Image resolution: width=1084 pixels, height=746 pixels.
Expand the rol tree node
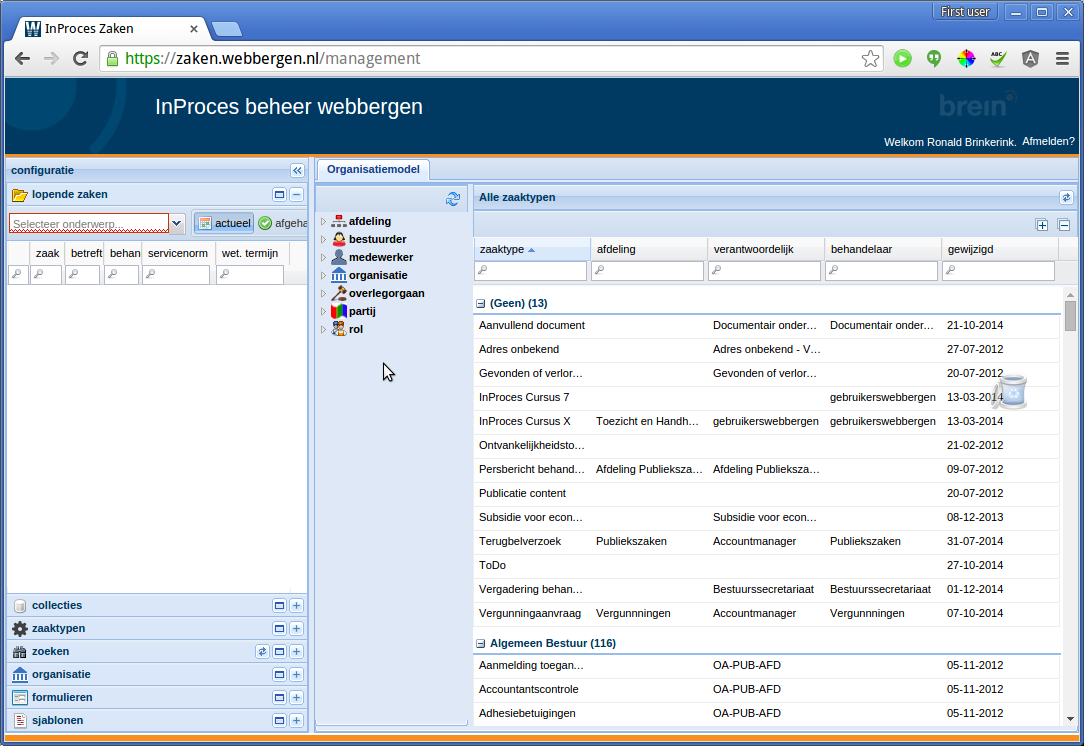pyautogui.click(x=323, y=329)
